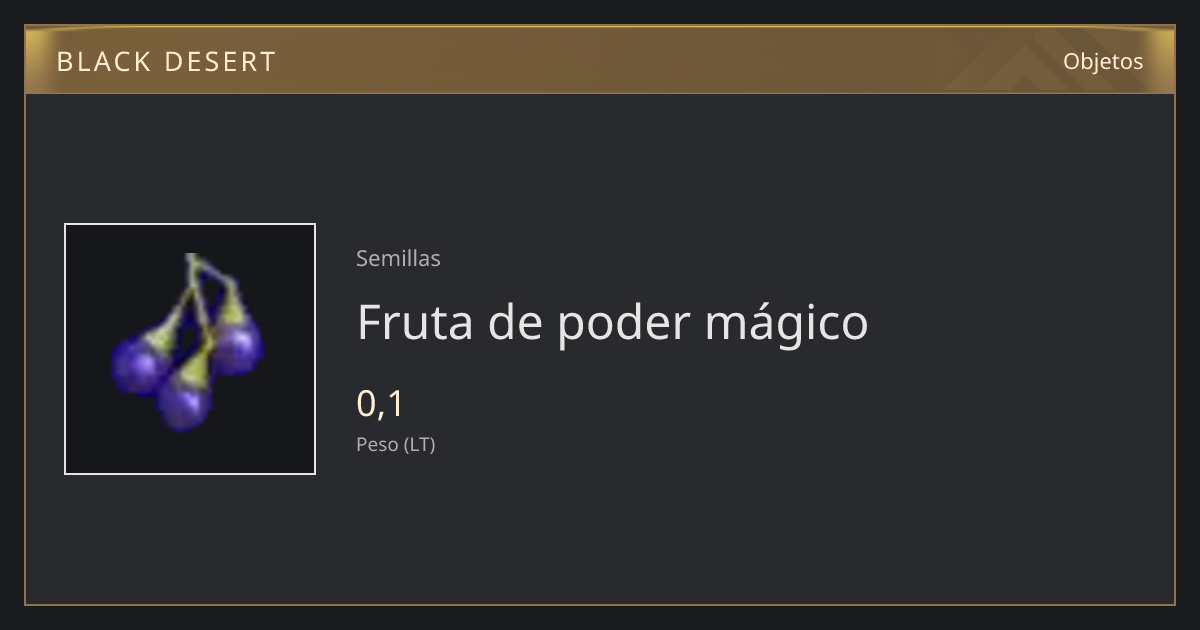1200x630 pixels.
Task: Click the Fruta de poder mágico title
Action: [612, 323]
